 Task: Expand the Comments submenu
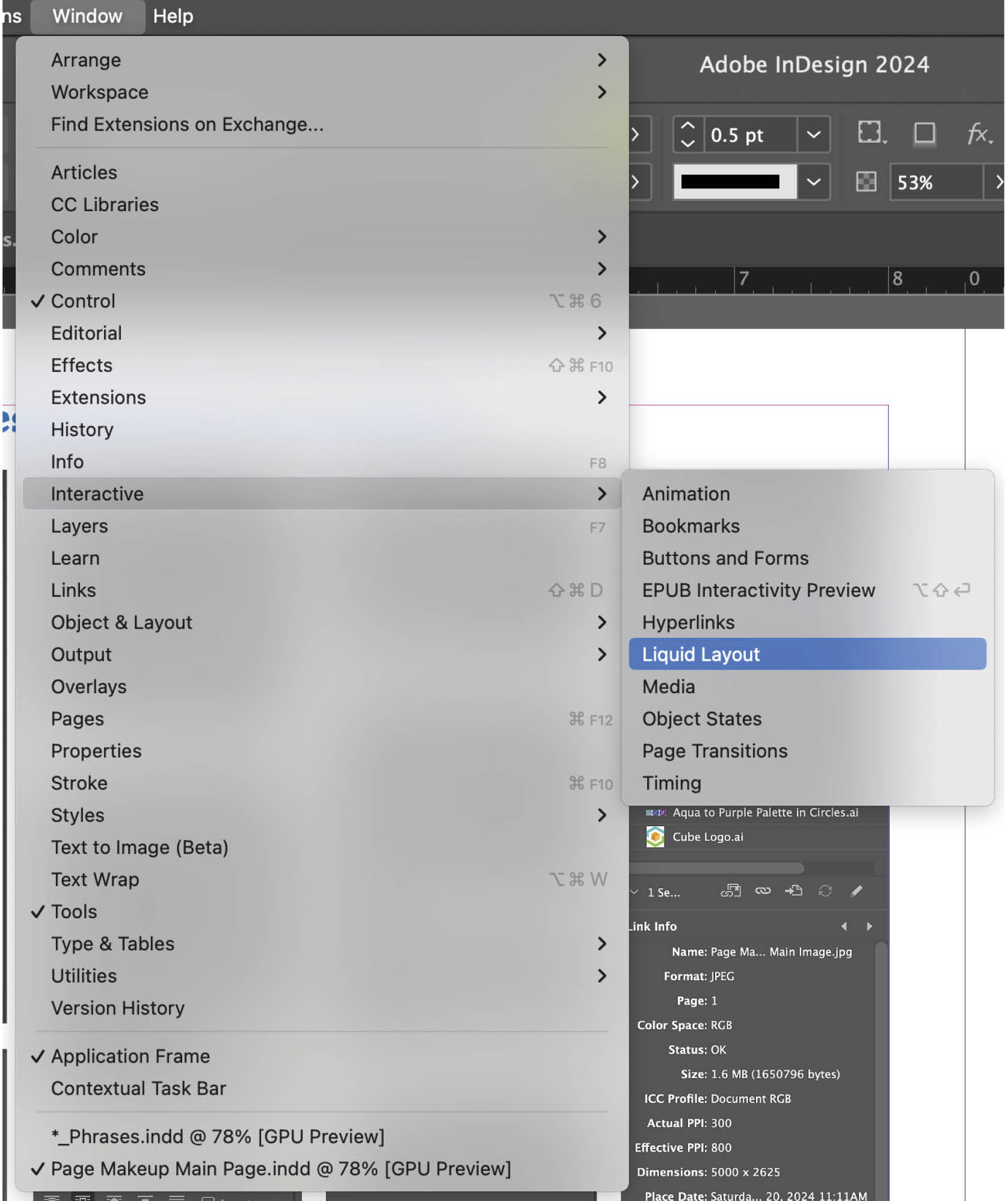pos(322,269)
